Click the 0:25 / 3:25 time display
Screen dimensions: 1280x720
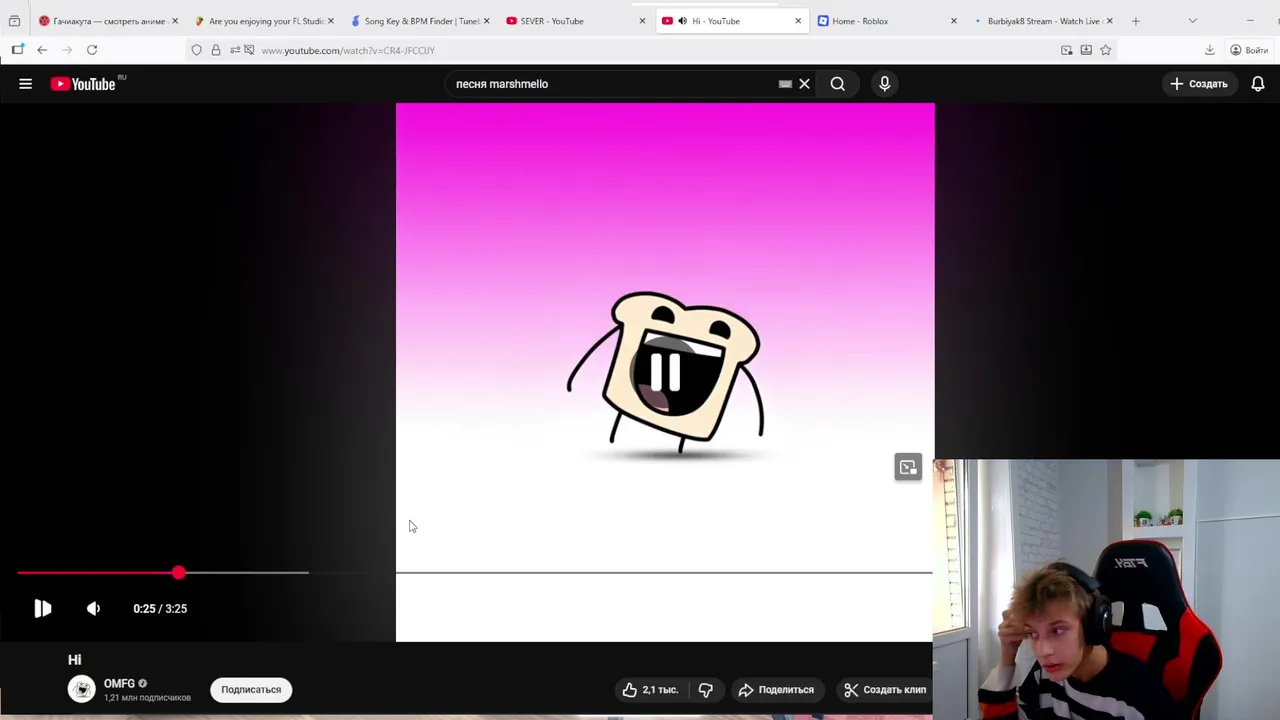[160, 608]
